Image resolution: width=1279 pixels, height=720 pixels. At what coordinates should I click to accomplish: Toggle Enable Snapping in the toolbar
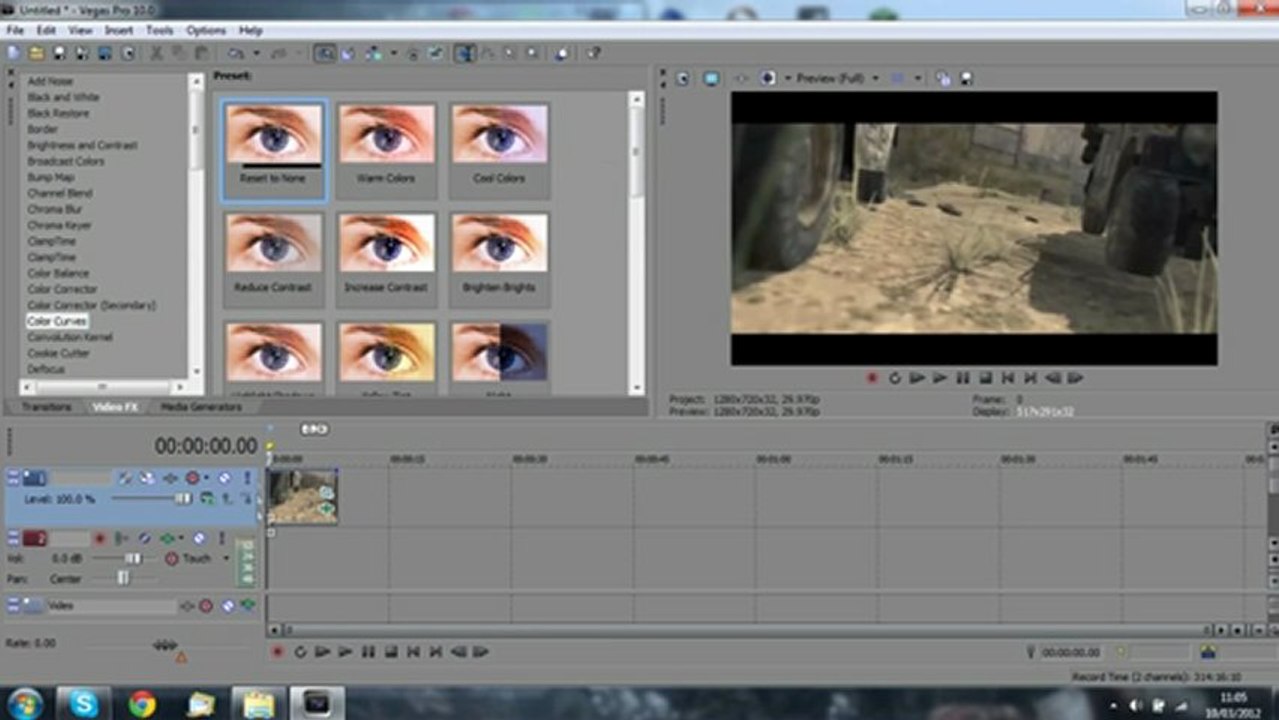point(324,53)
